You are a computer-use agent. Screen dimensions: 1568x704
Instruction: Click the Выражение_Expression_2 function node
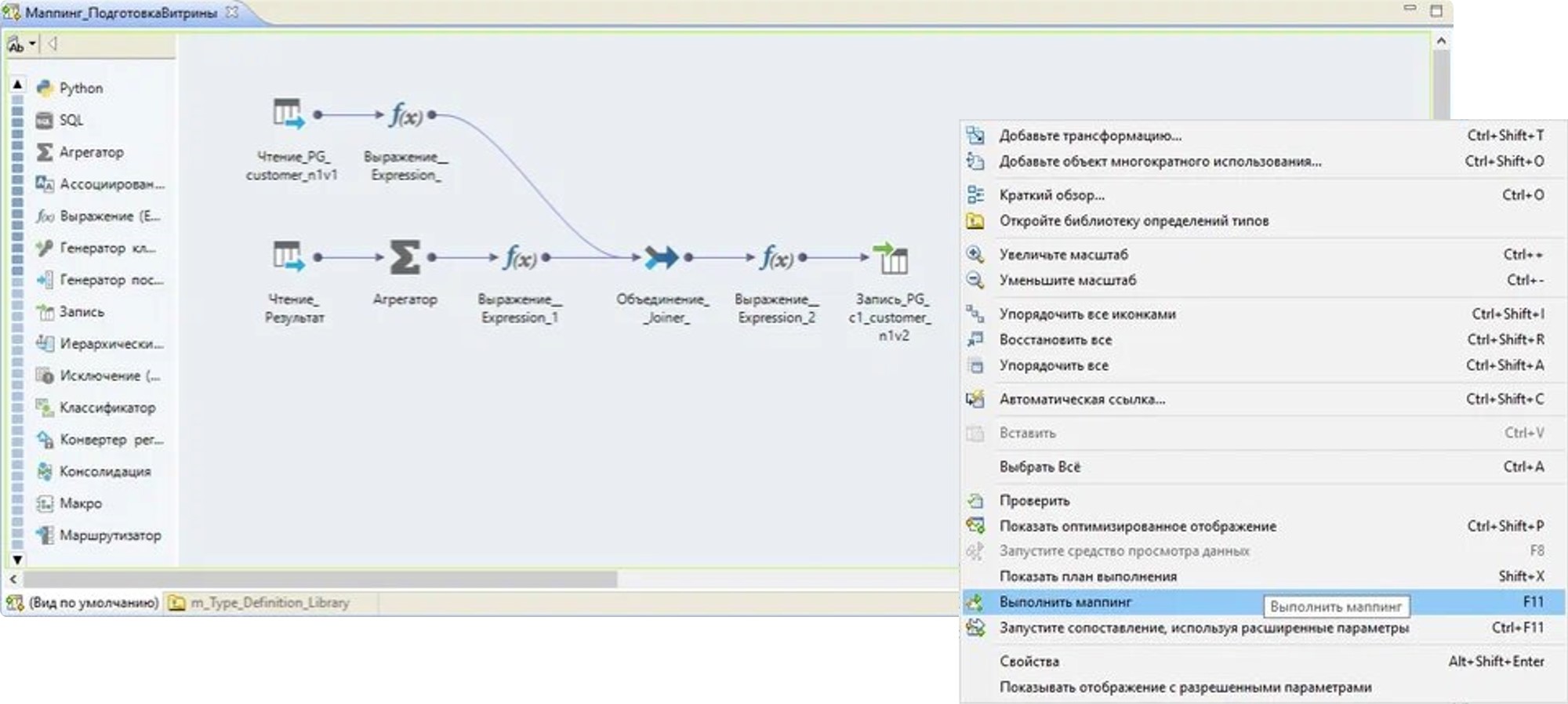777,258
